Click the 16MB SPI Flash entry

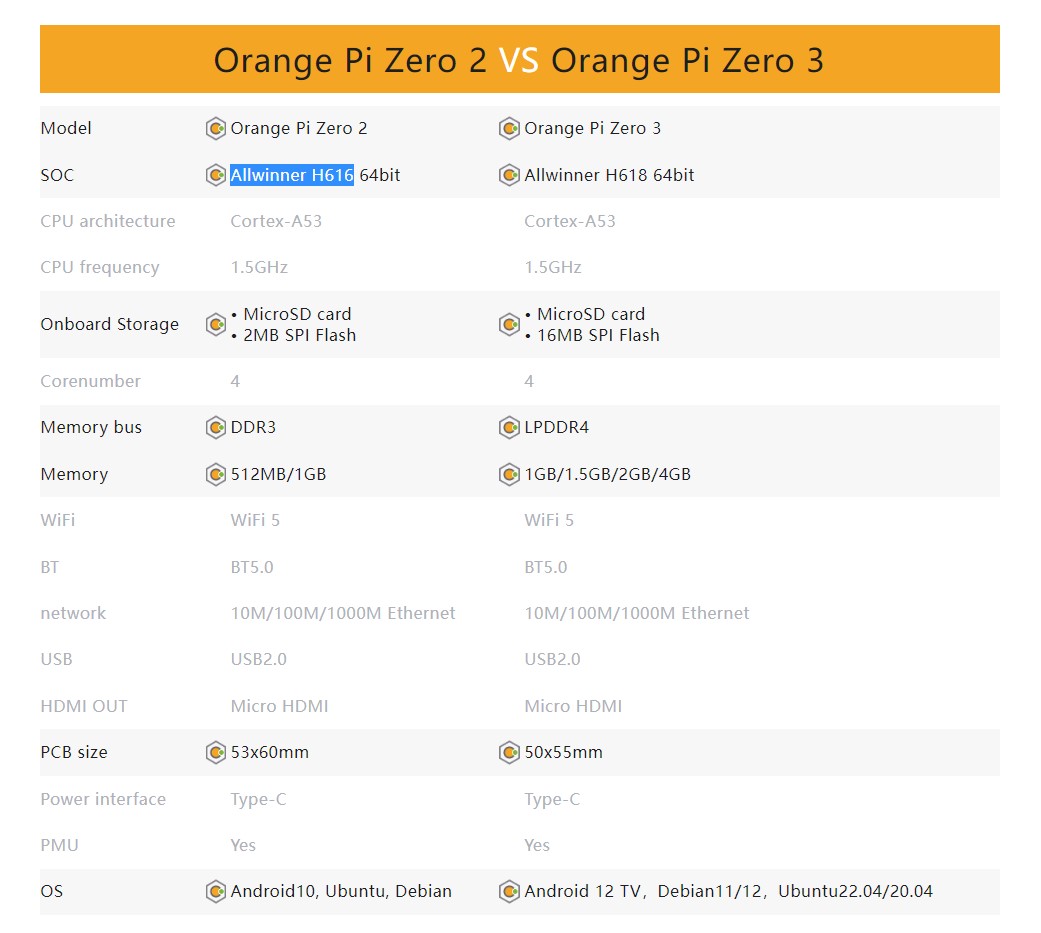click(x=598, y=335)
